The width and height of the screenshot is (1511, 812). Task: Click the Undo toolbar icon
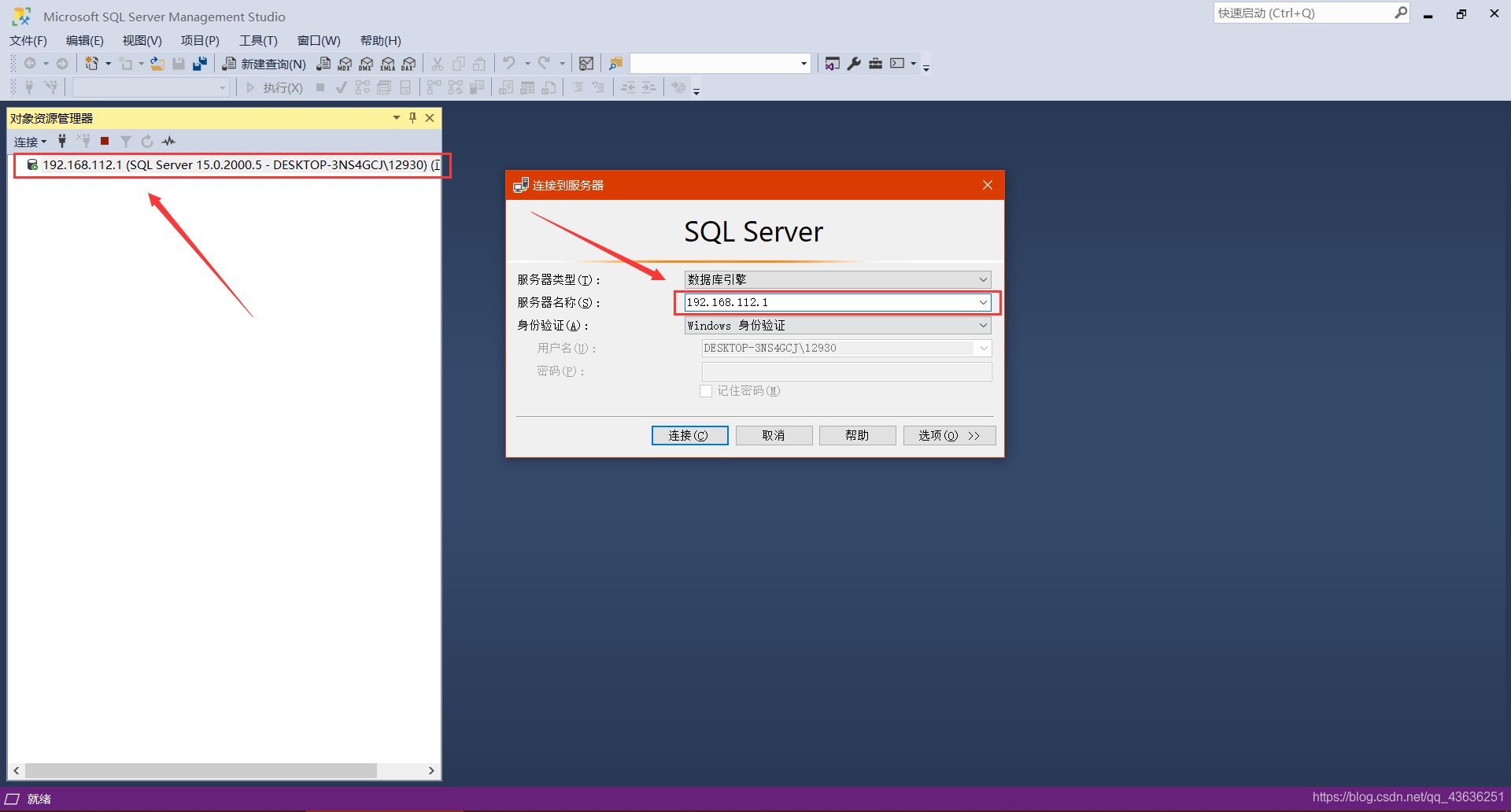(x=509, y=64)
